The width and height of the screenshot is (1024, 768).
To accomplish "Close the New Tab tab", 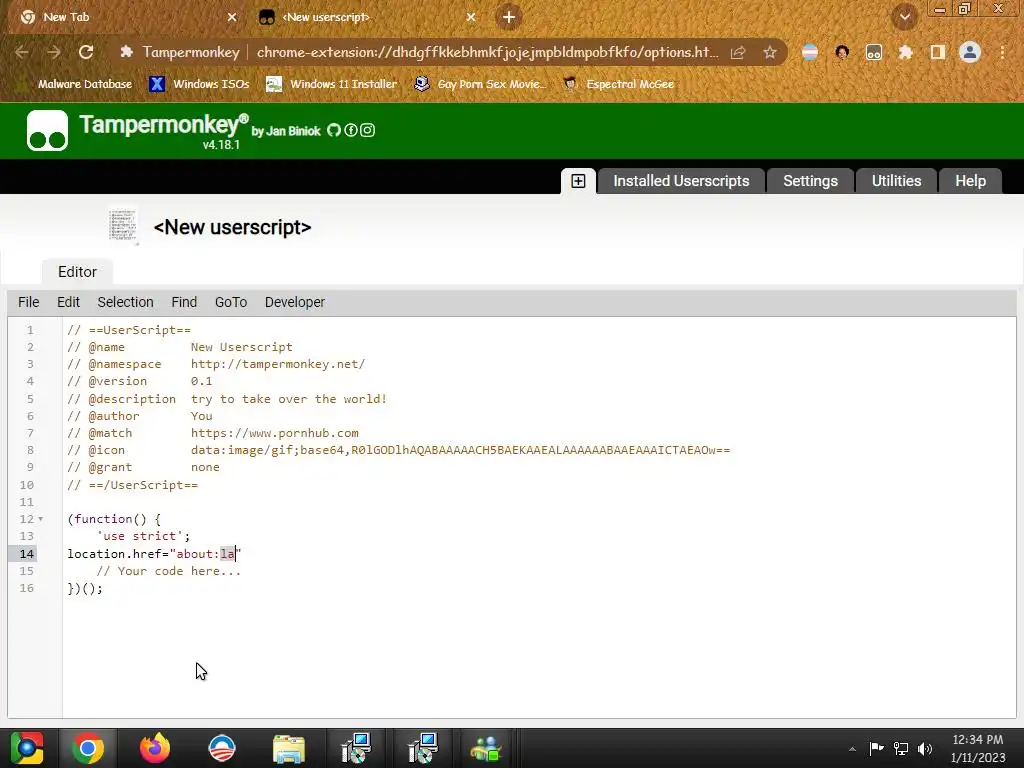I will coord(232,17).
